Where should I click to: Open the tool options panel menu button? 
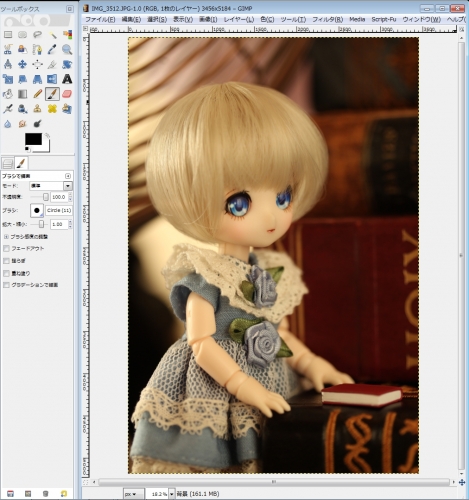point(68,176)
